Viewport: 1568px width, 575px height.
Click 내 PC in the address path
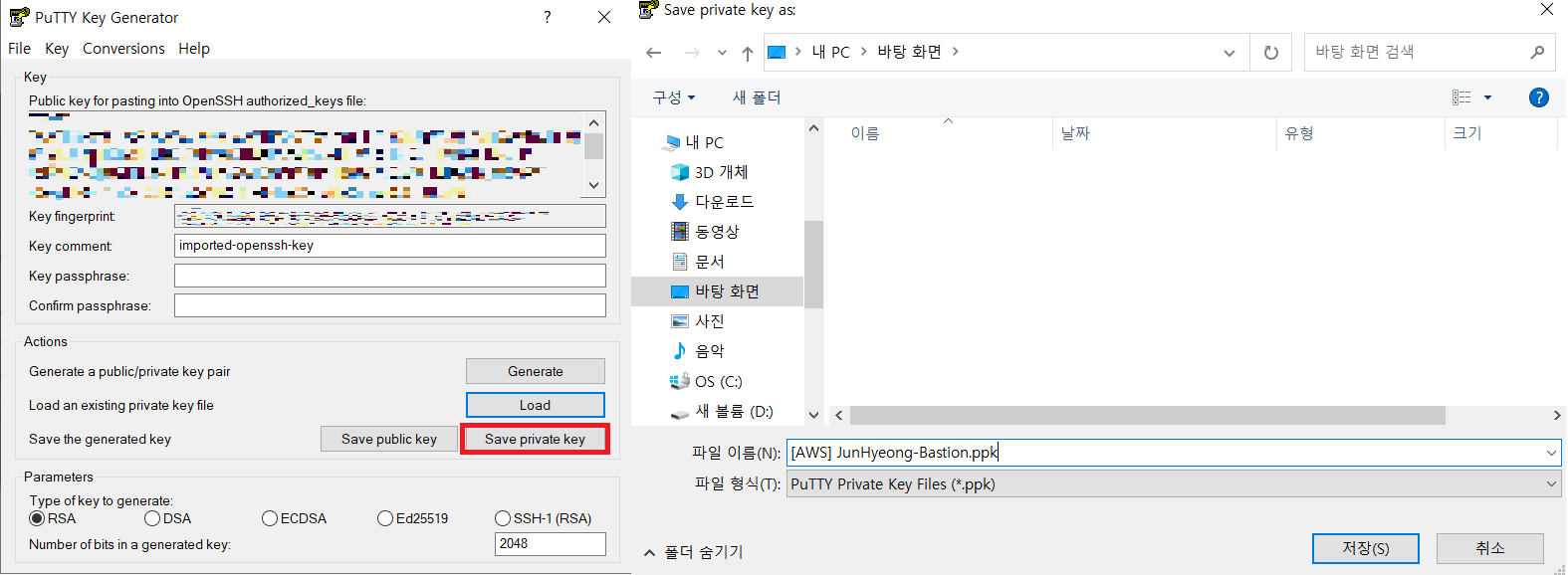(830, 52)
